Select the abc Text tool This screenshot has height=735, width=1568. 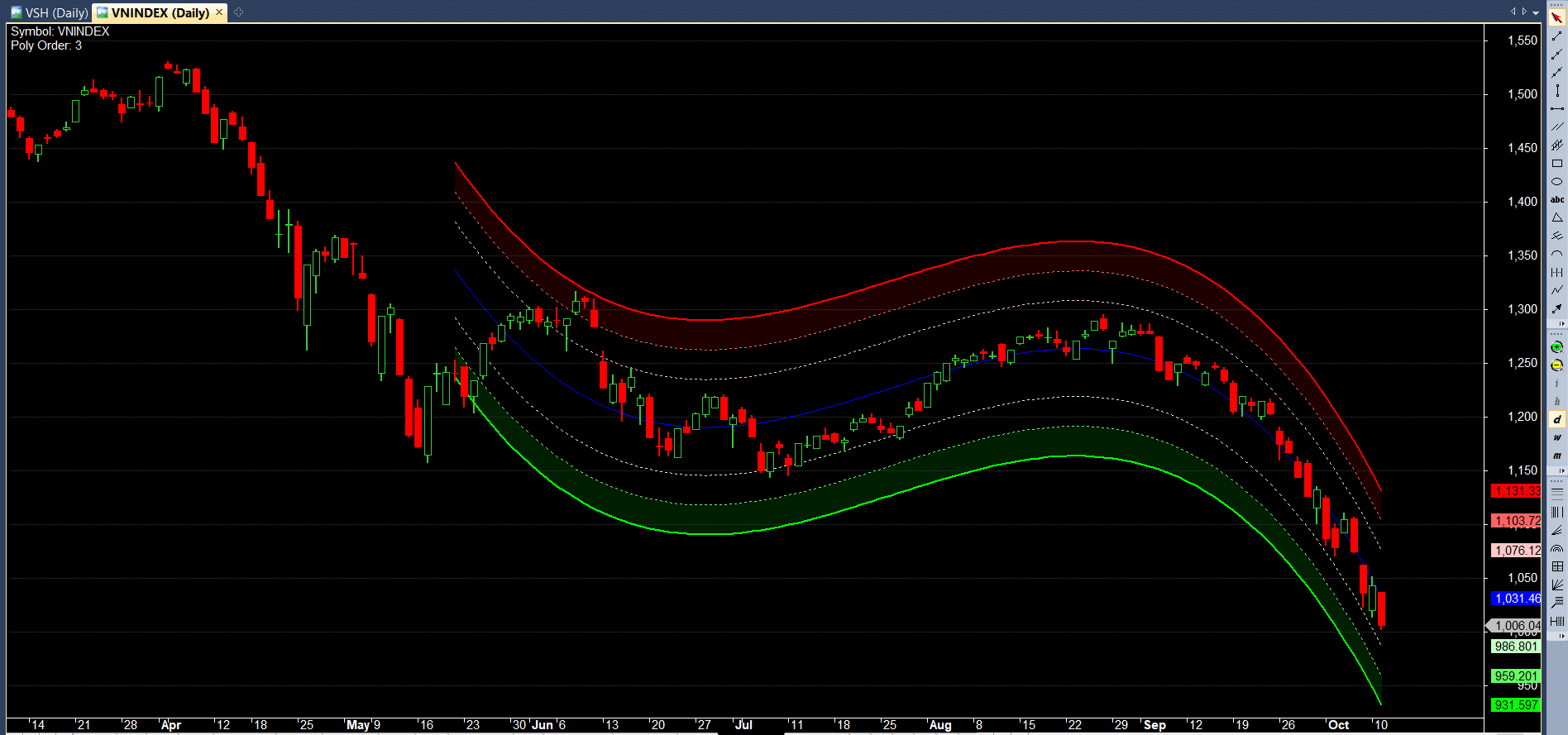coord(1556,200)
